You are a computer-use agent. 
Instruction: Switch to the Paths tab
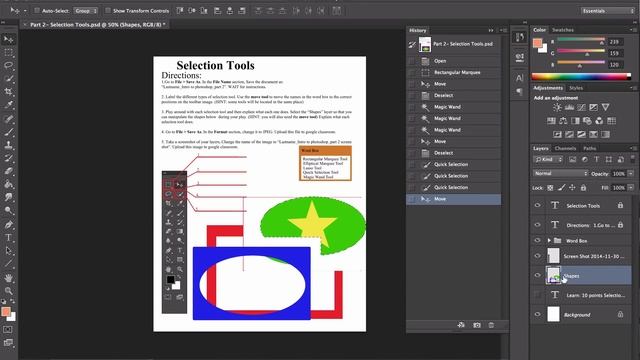tap(589, 148)
